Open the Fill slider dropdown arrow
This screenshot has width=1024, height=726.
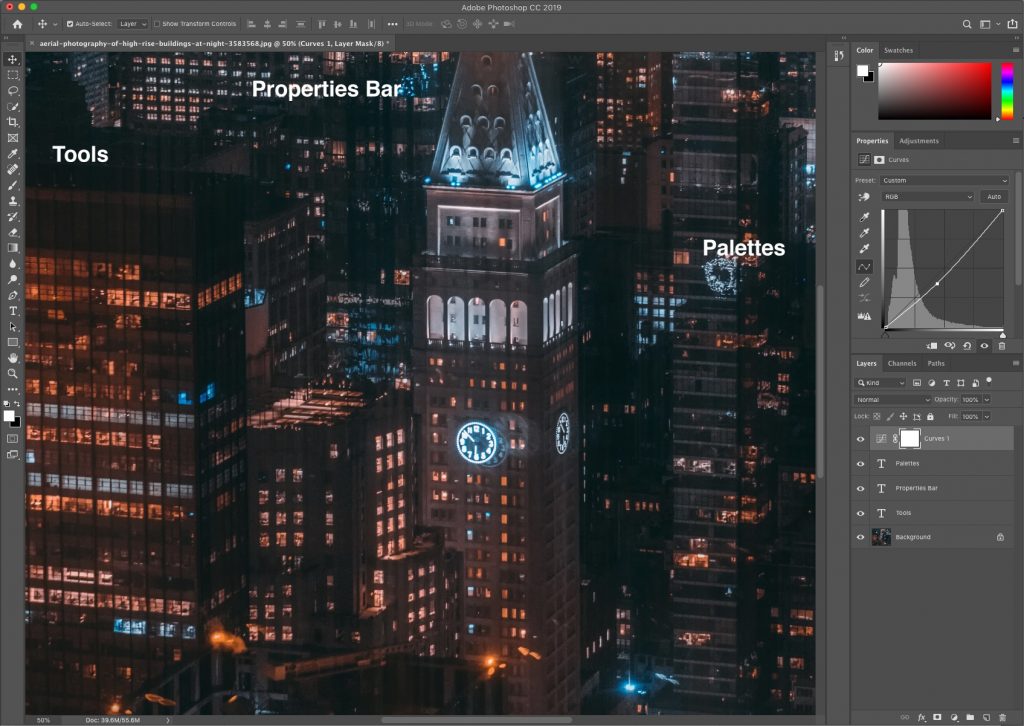point(987,417)
